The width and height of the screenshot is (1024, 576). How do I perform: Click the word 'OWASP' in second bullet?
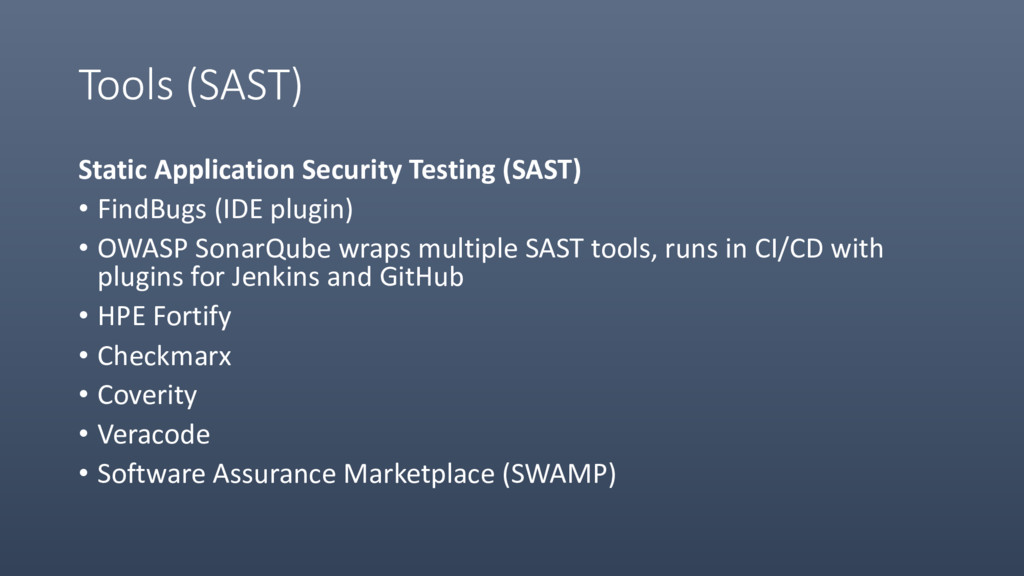click(142, 249)
